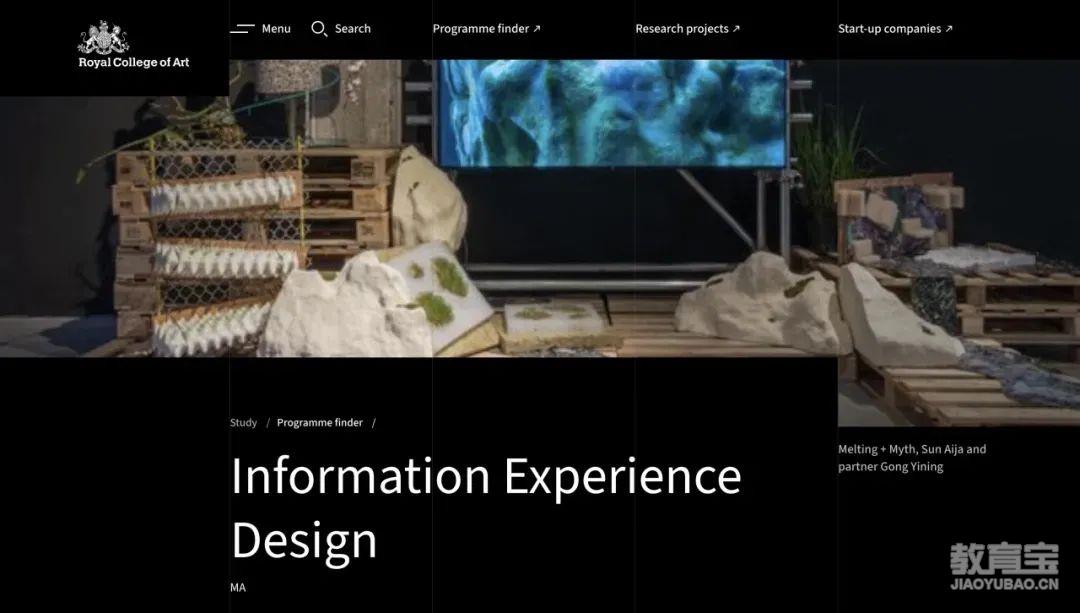The height and width of the screenshot is (613, 1080).
Task: Open the Menu label
Action: [x=276, y=29]
